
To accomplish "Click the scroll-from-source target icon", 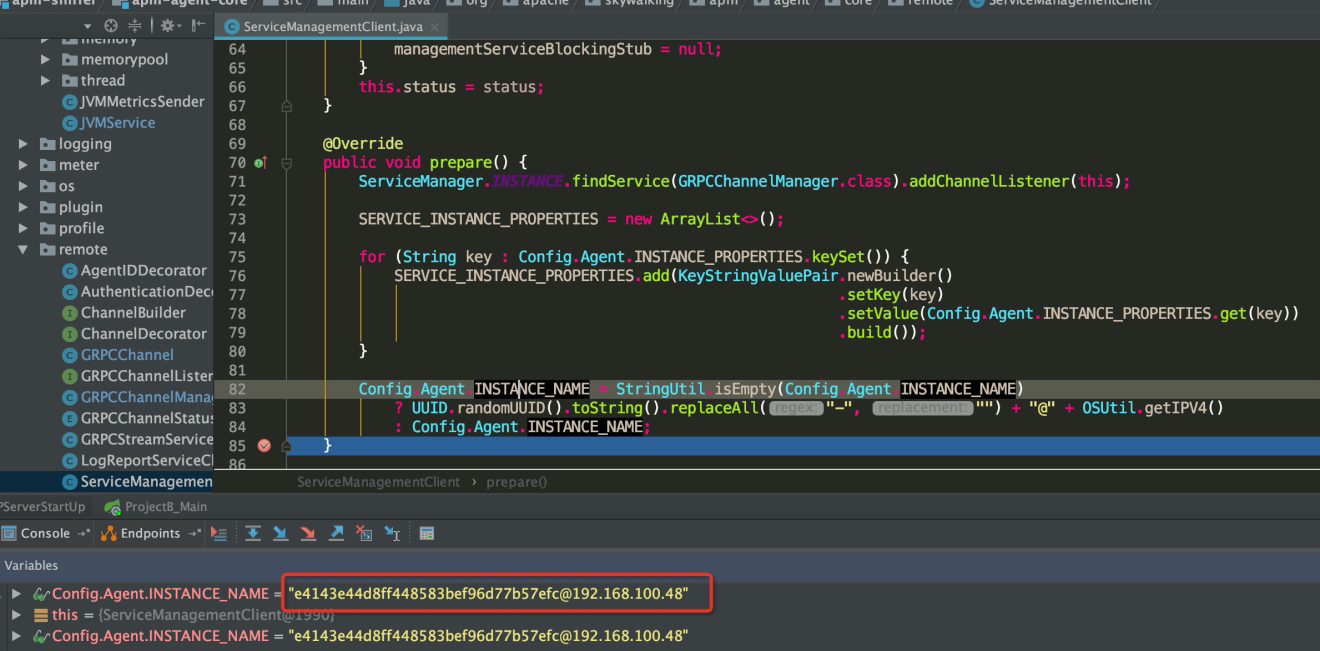I will [x=111, y=26].
